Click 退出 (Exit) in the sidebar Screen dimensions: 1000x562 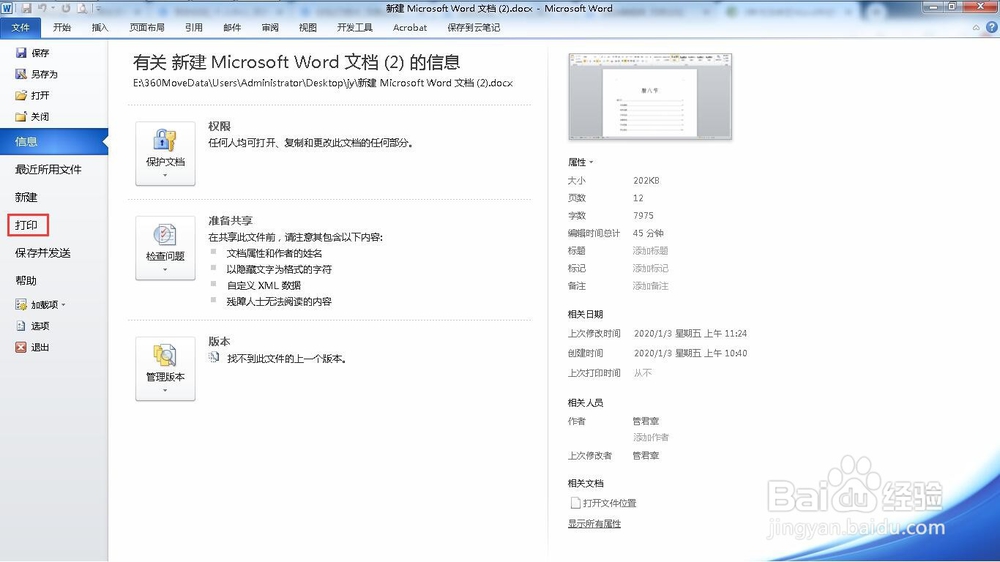[x=33, y=347]
